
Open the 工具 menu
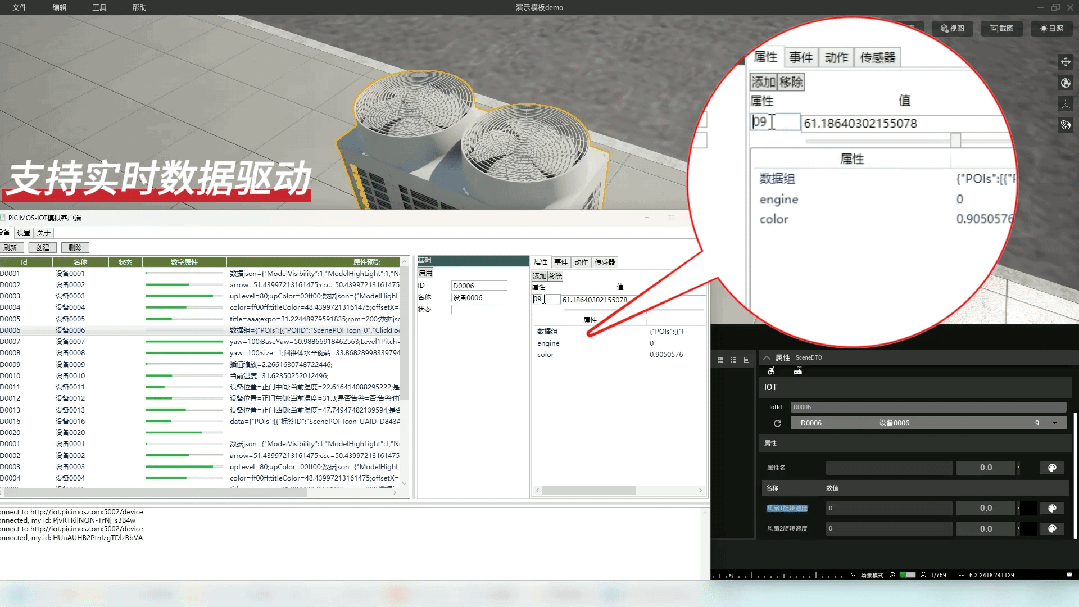coord(99,8)
